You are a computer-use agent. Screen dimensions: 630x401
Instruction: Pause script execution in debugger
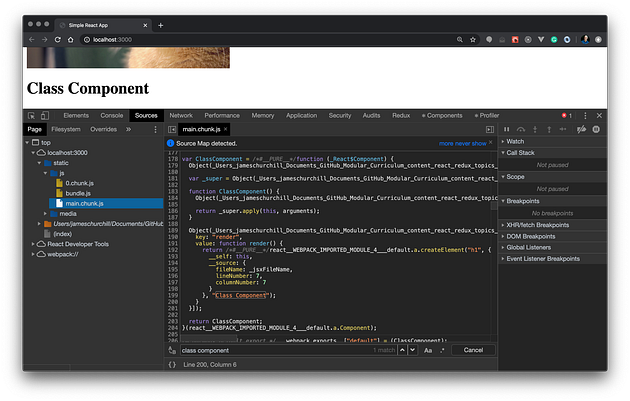(x=507, y=129)
